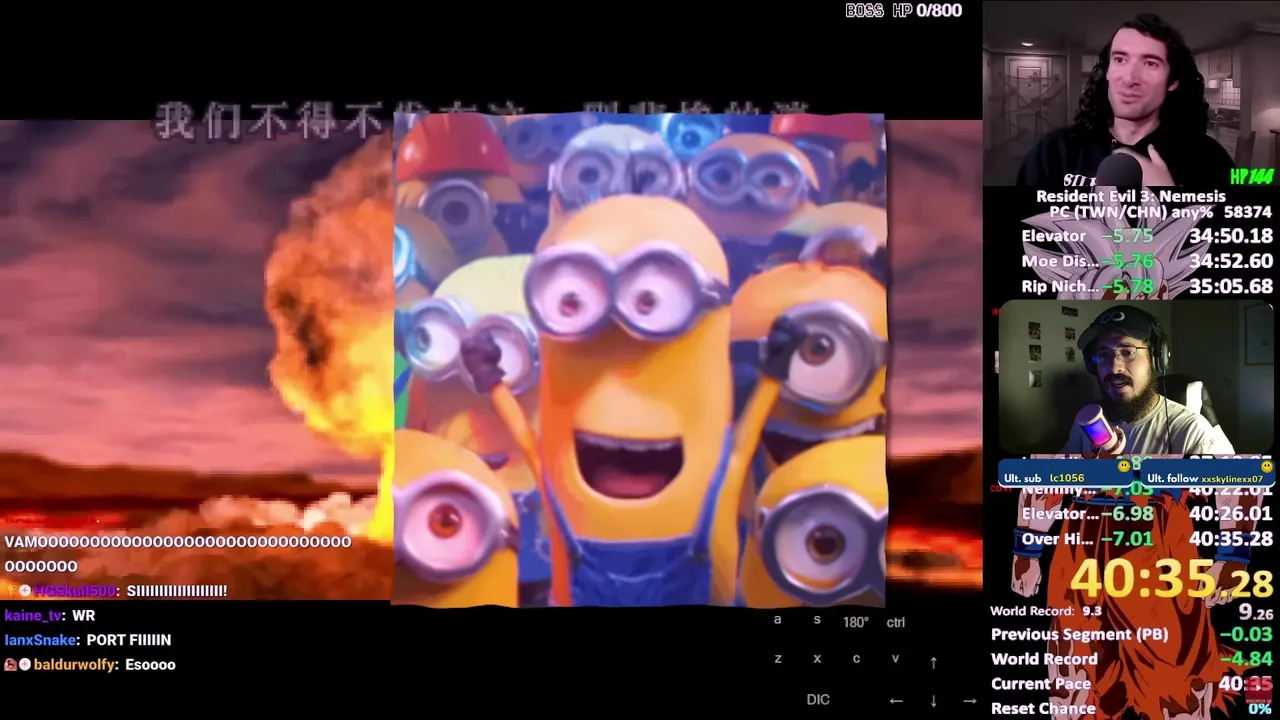The height and width of the screenshot is (720, 1280).
Task: Click the up arrow key indicator
Action: (x=933, y=662)
